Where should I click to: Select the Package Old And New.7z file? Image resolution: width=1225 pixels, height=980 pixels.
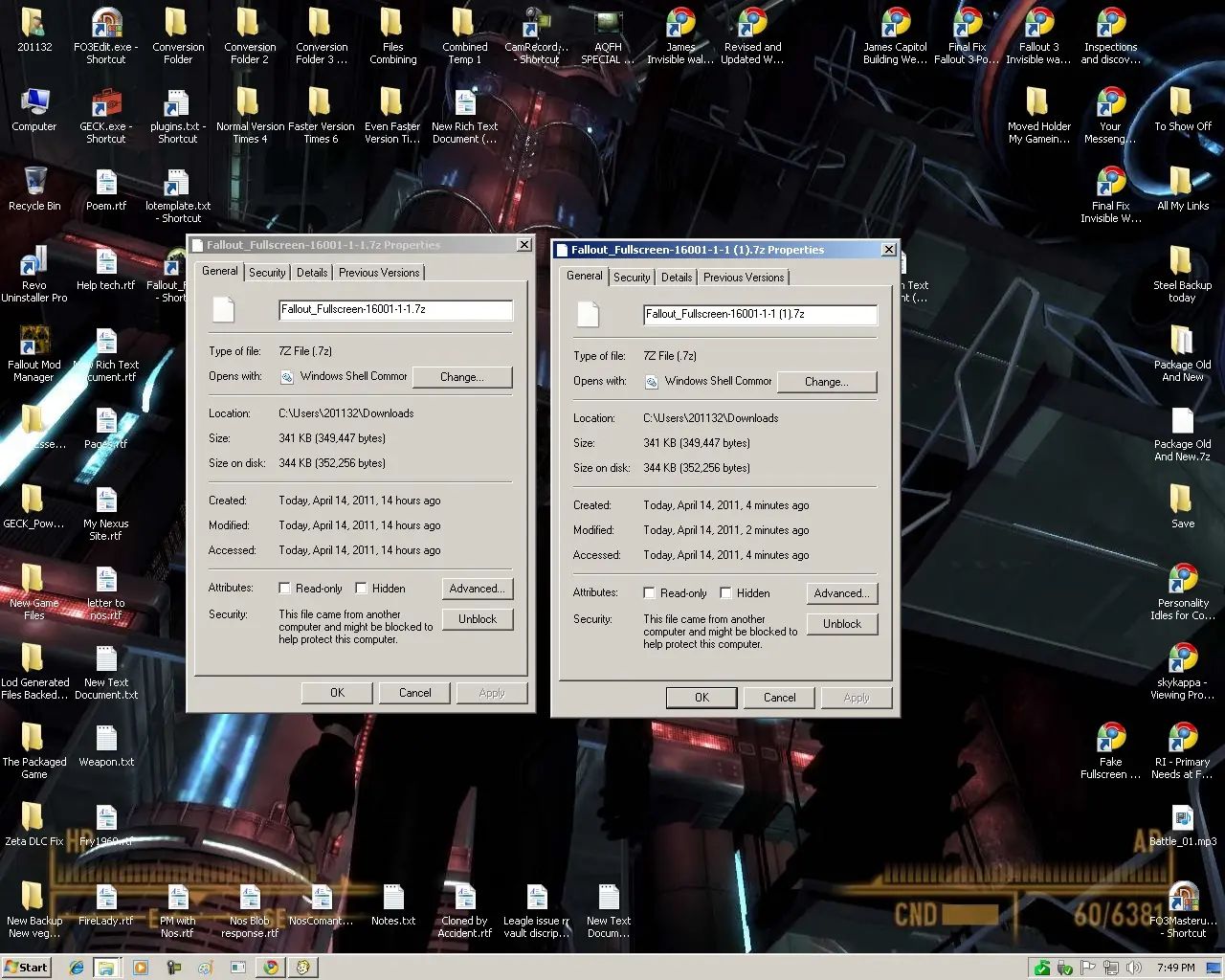[1183, 421]
